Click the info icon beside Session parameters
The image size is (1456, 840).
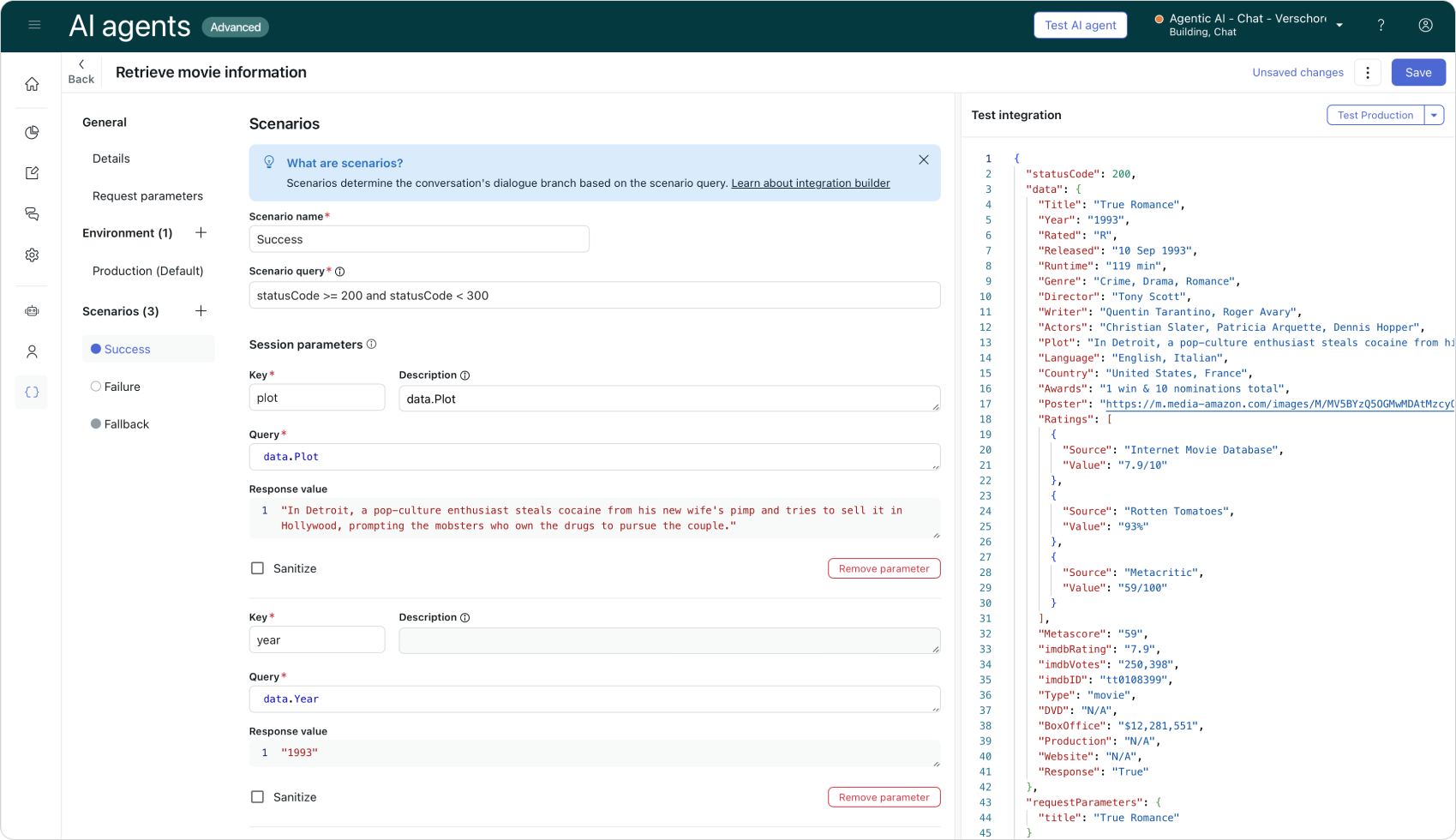(371, 345)
